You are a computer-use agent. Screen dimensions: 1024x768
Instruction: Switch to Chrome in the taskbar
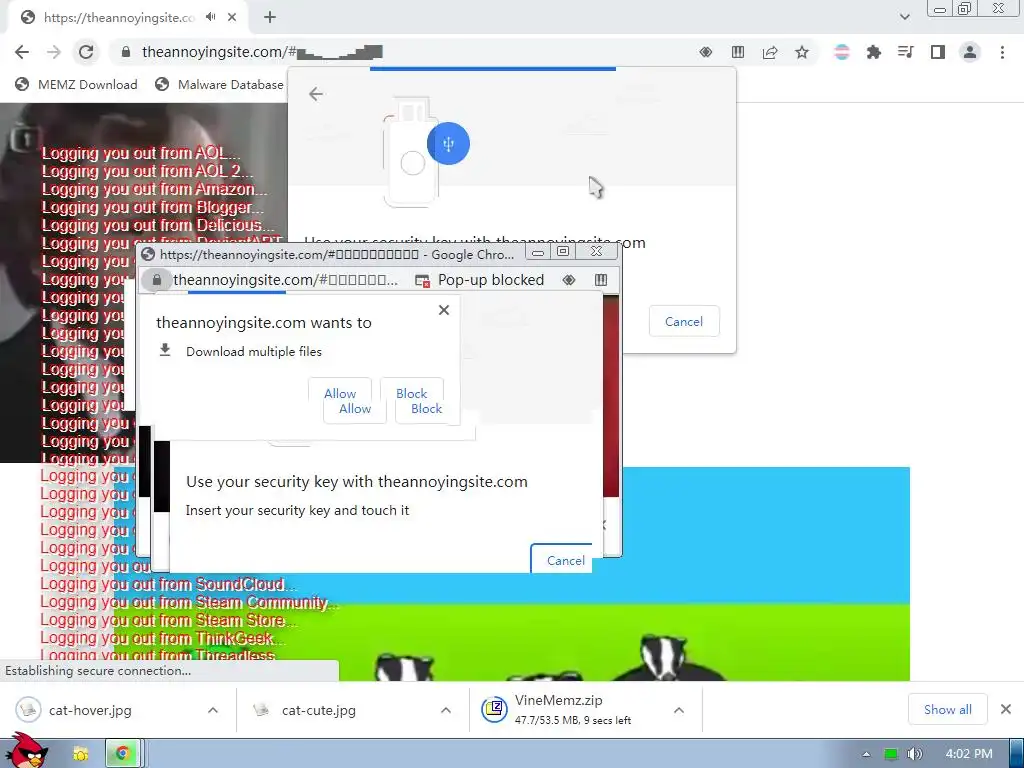pos(122,754)
